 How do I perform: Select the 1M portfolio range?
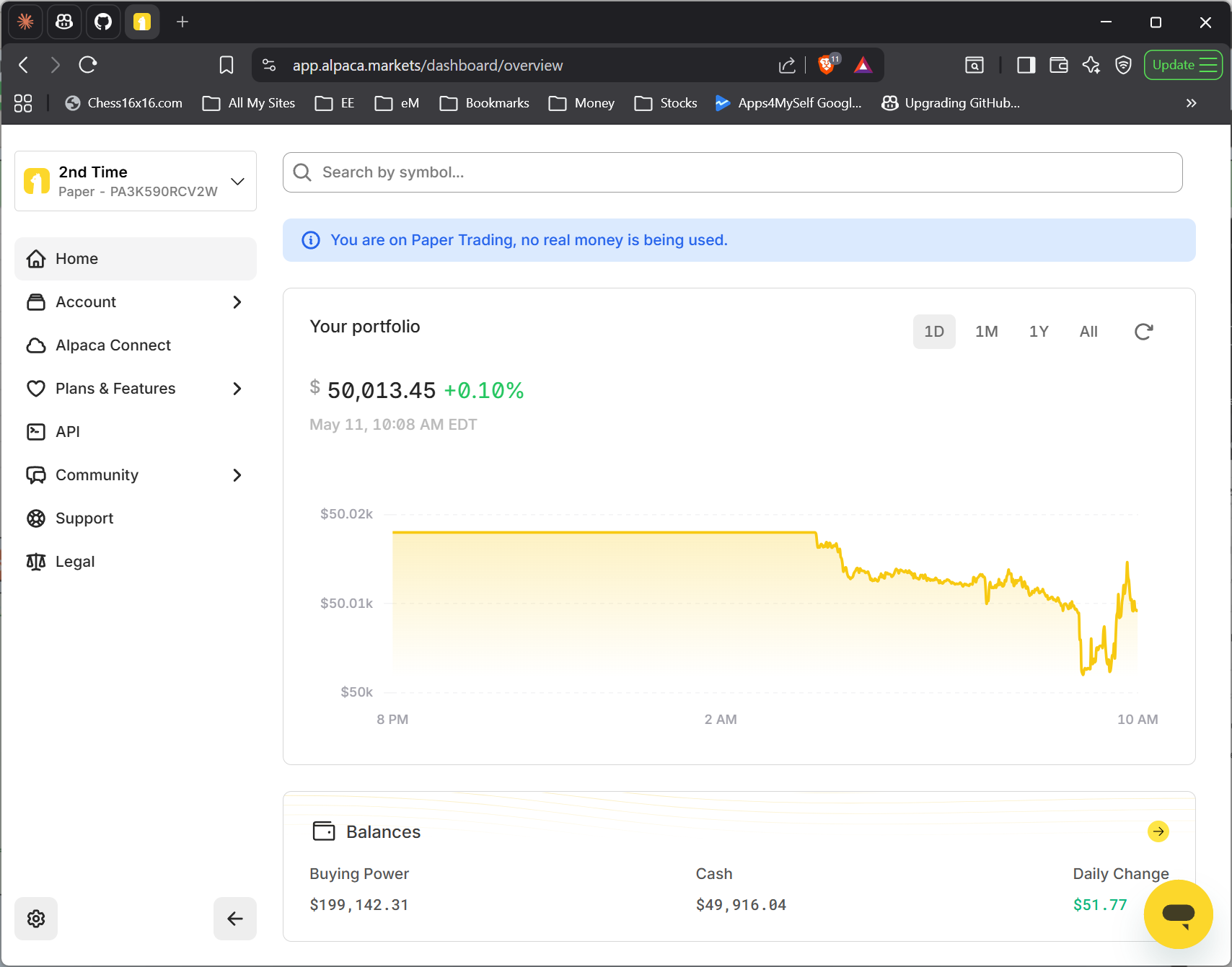(987, 332)
